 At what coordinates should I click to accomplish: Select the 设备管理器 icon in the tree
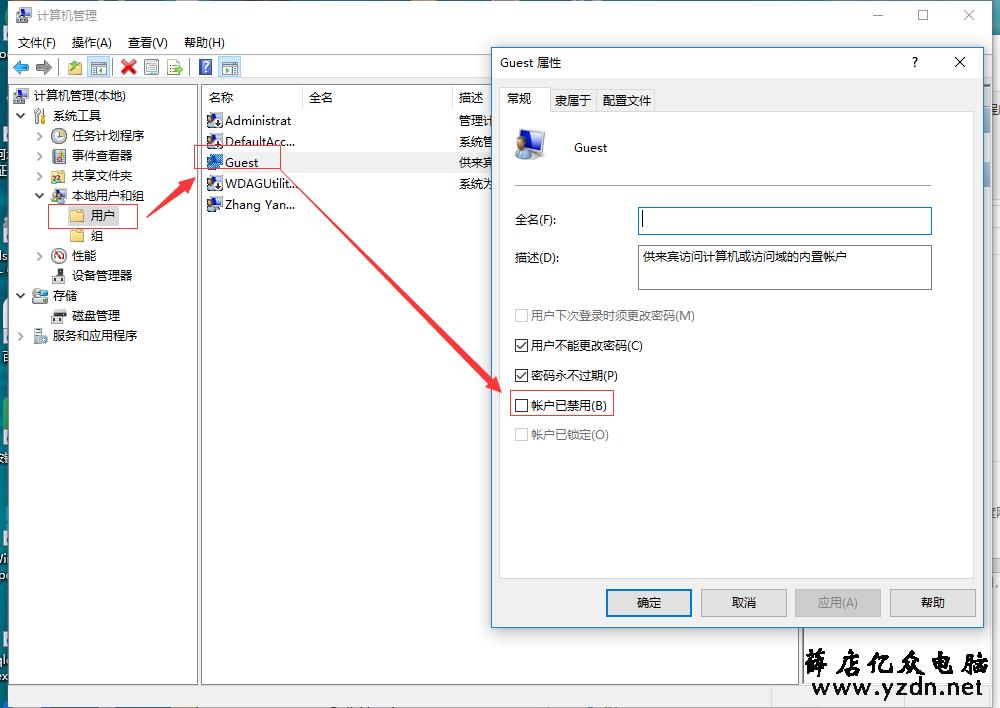(x=59, y=276)
